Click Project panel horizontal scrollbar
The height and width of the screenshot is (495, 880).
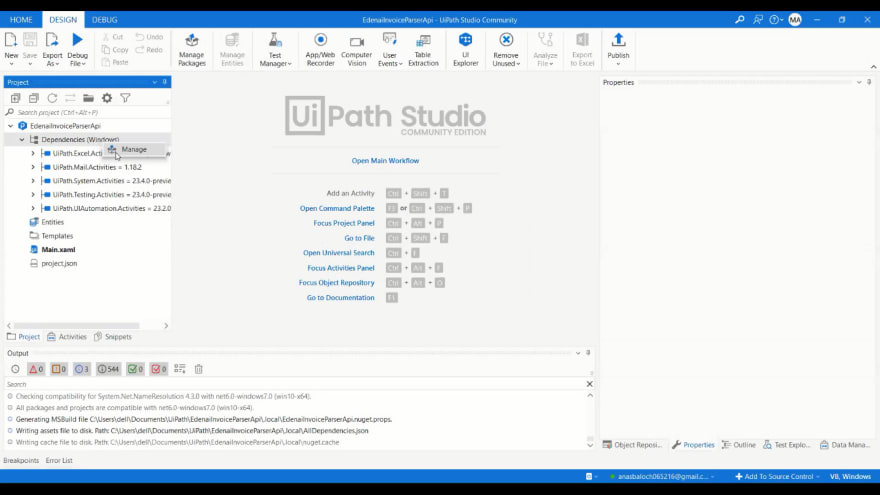76,326
